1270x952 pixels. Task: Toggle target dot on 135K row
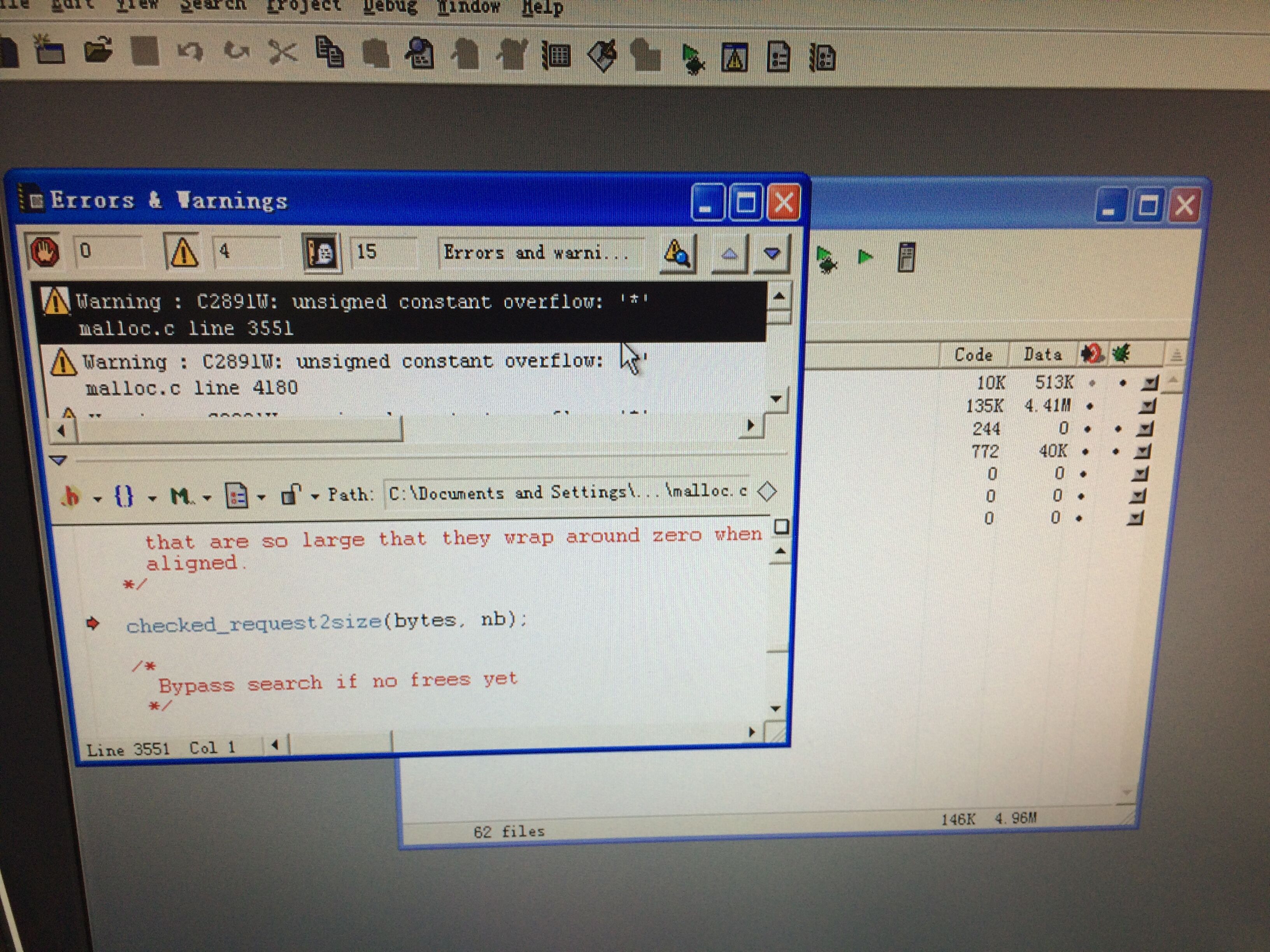[1089, 406]
